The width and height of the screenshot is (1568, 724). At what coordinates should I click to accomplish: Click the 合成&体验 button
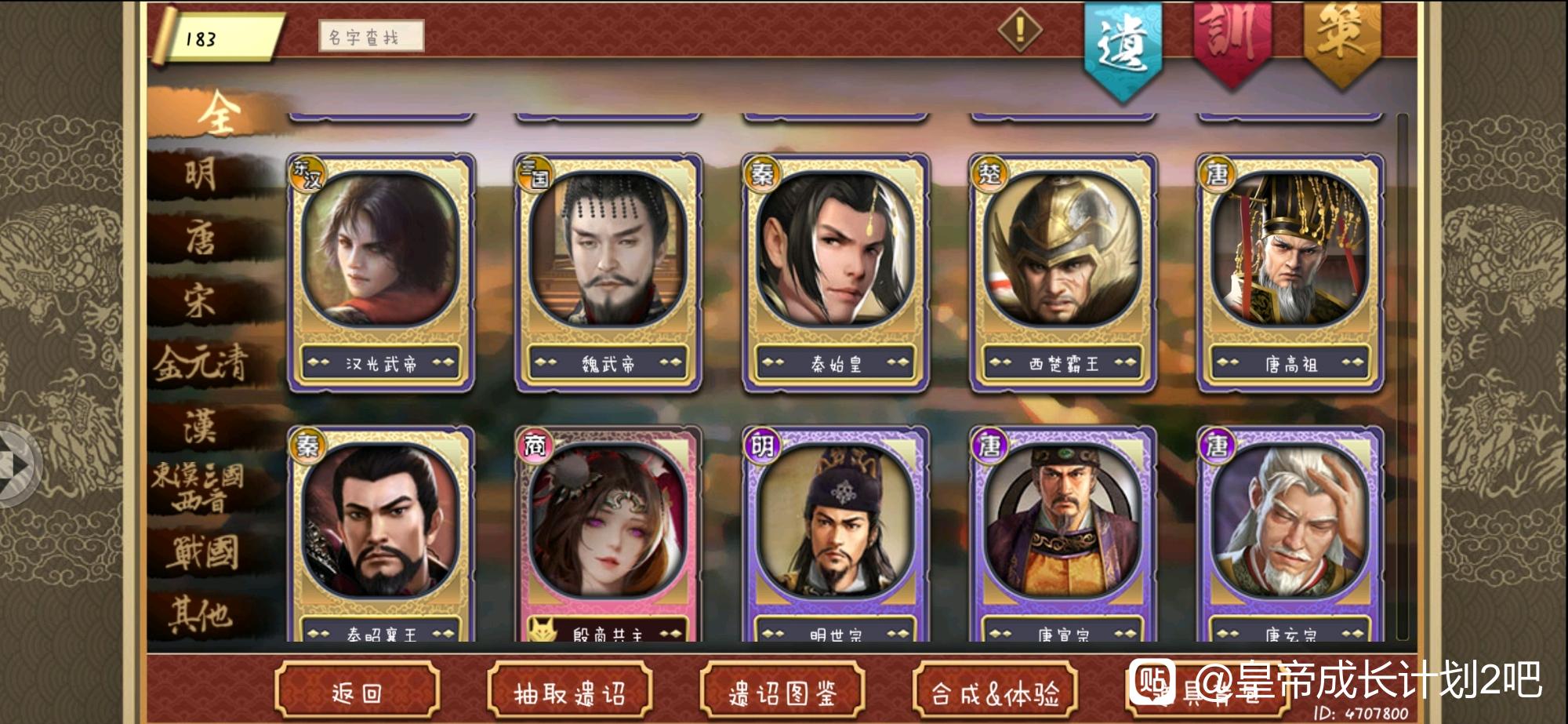[x=995, y=693]
